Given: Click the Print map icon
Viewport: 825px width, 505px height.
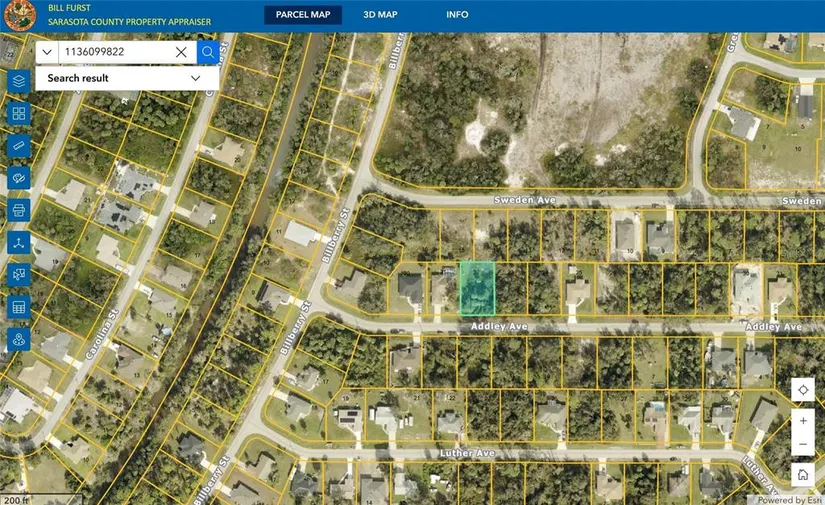Looking at the screenshot, I should [x=18, y=210].
